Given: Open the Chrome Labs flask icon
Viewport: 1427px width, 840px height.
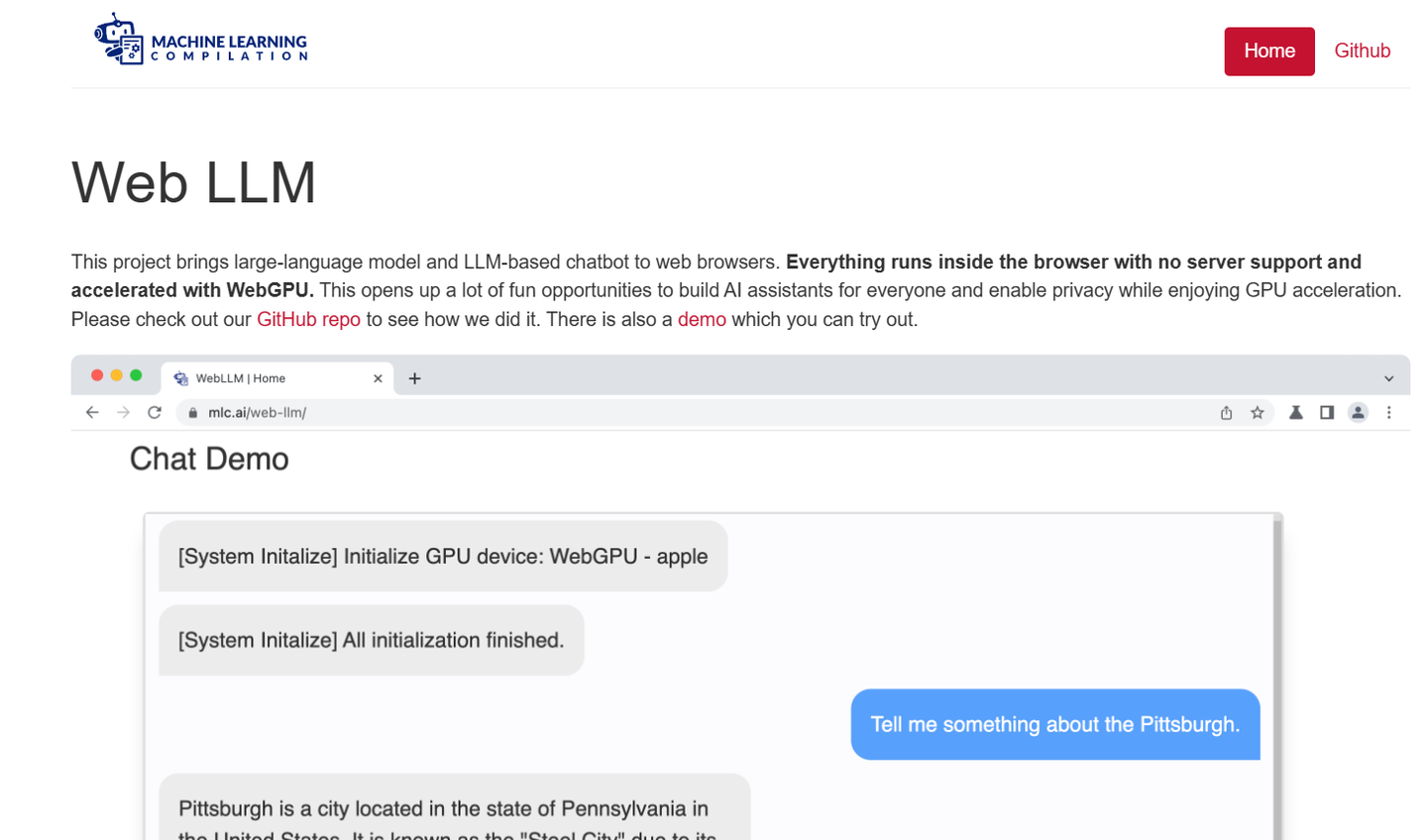Looking at the screenshot, I should 1295,413.
